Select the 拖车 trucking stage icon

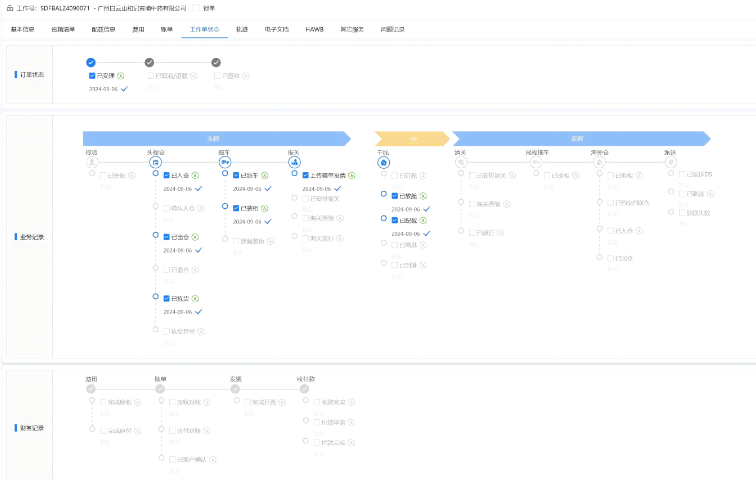click(x=225, y=161)
